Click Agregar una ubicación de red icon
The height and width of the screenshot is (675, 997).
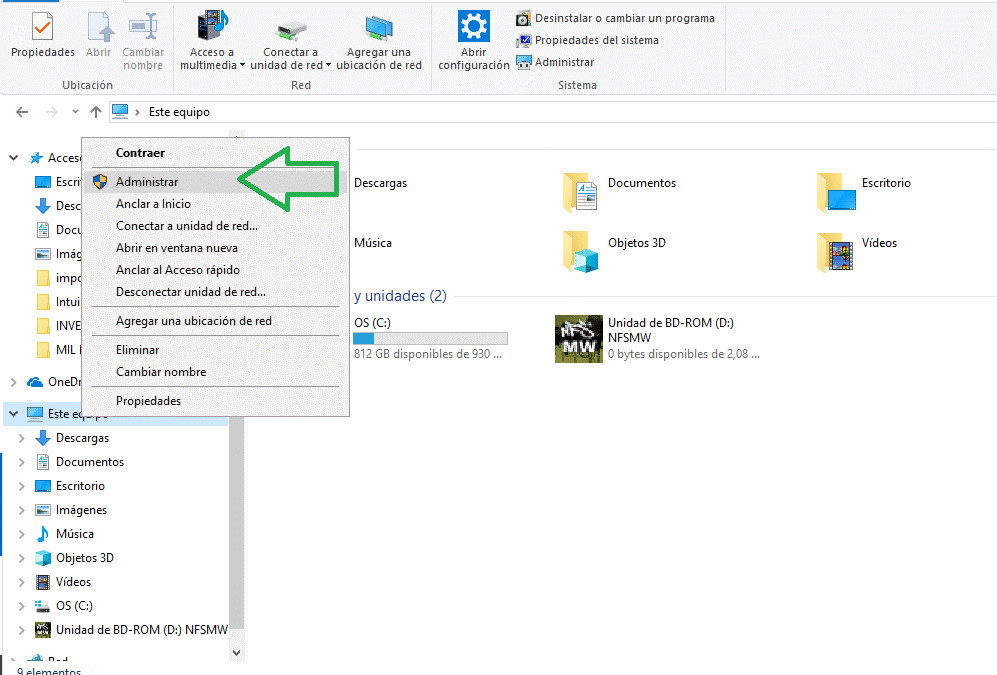(x=379, y=28)
